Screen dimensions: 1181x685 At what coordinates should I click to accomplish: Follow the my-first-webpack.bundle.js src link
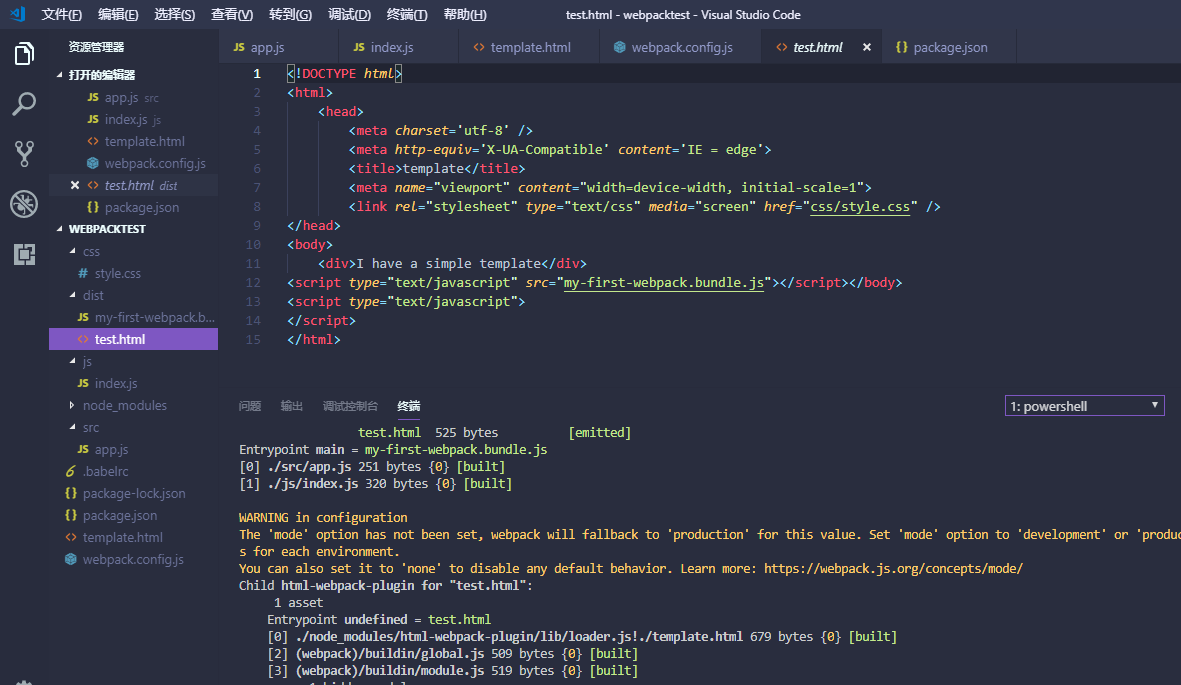664,283
